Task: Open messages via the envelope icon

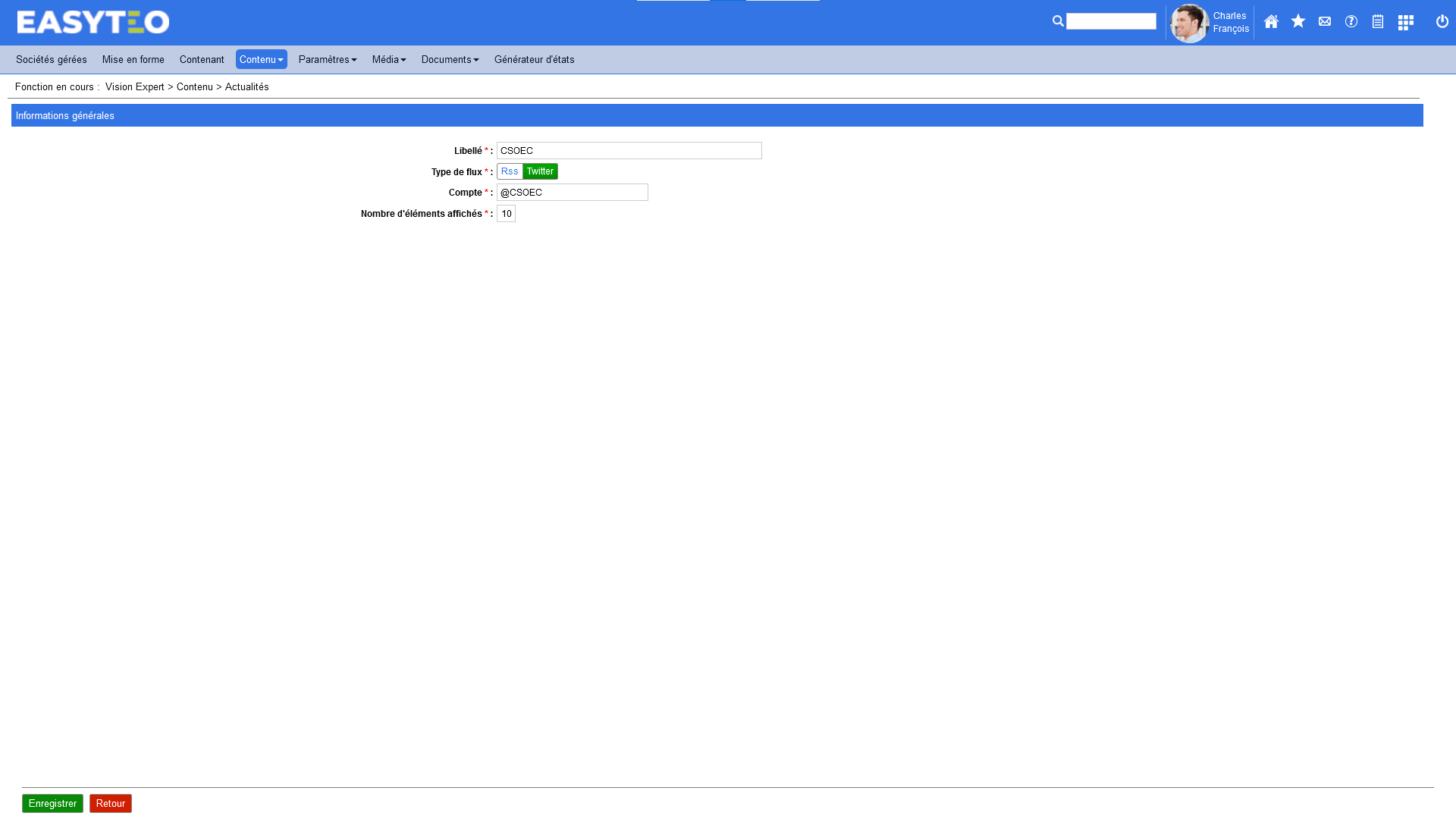Action: pyautogui.click(x=1325, y=21)
